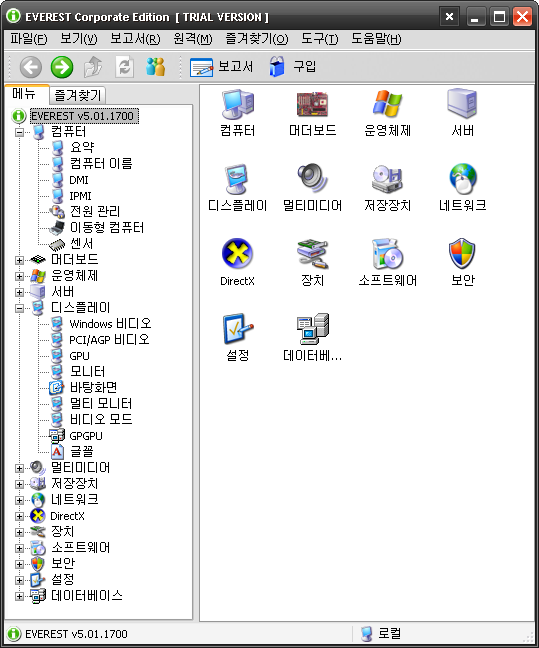The height and width of the screenshot is (648, 539).
Task: Expand the 네트워크 tree node
Action: (x=19, y=500)
